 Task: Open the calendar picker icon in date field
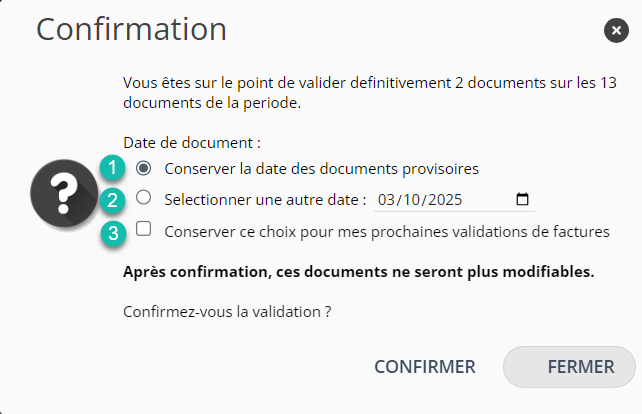click(522, 199)
